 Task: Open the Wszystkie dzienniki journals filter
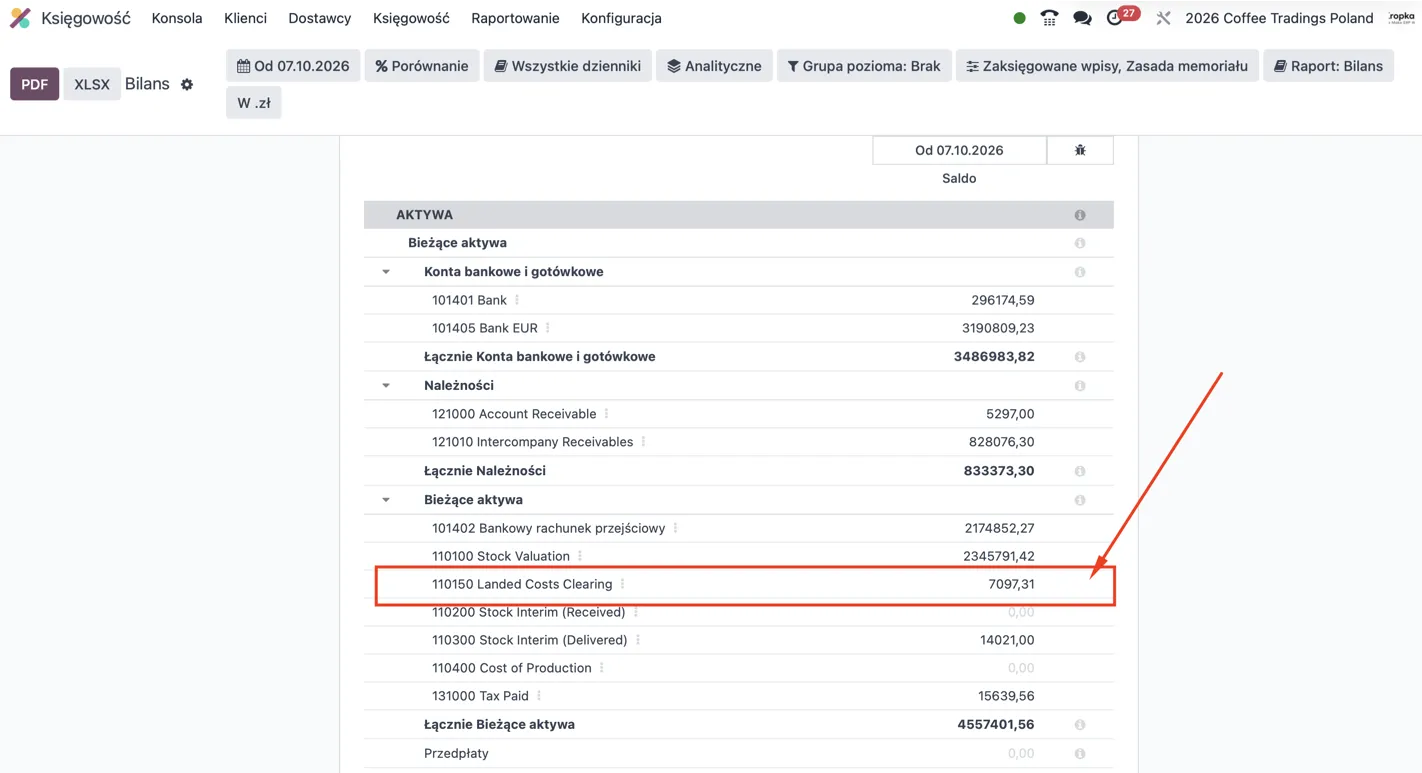click(568, 66)
